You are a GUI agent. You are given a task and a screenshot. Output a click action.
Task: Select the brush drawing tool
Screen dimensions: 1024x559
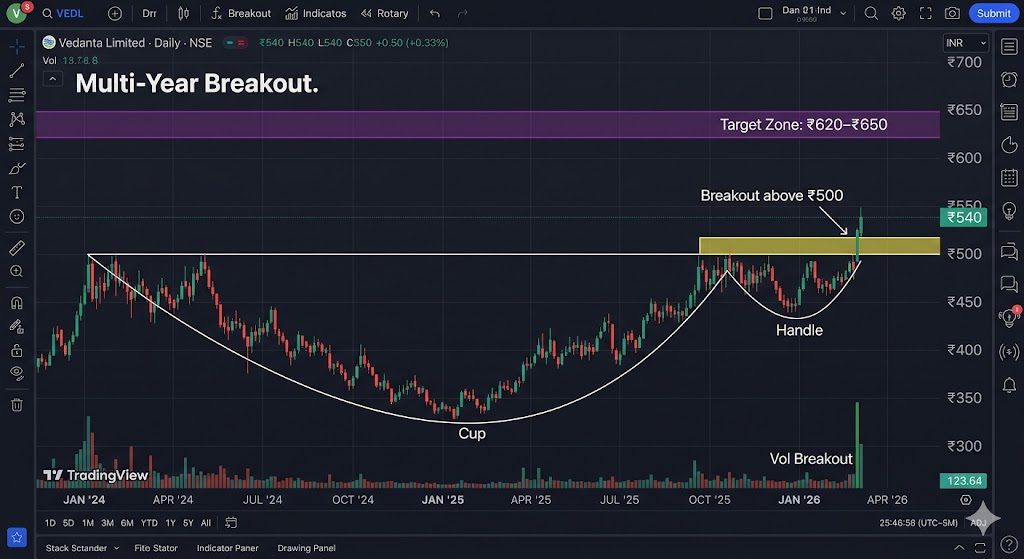17,168
